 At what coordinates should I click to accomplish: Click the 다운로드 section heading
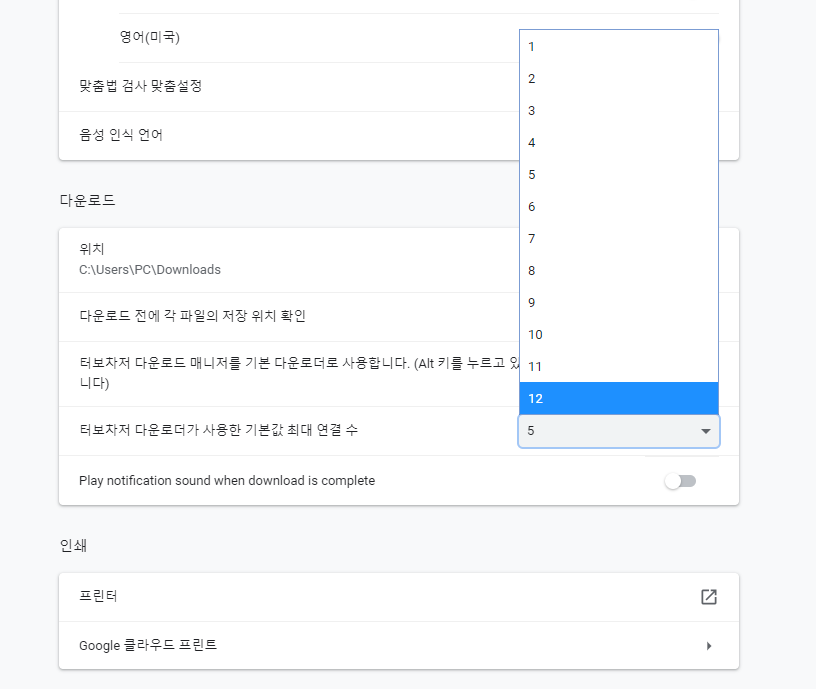coord(87,200)
